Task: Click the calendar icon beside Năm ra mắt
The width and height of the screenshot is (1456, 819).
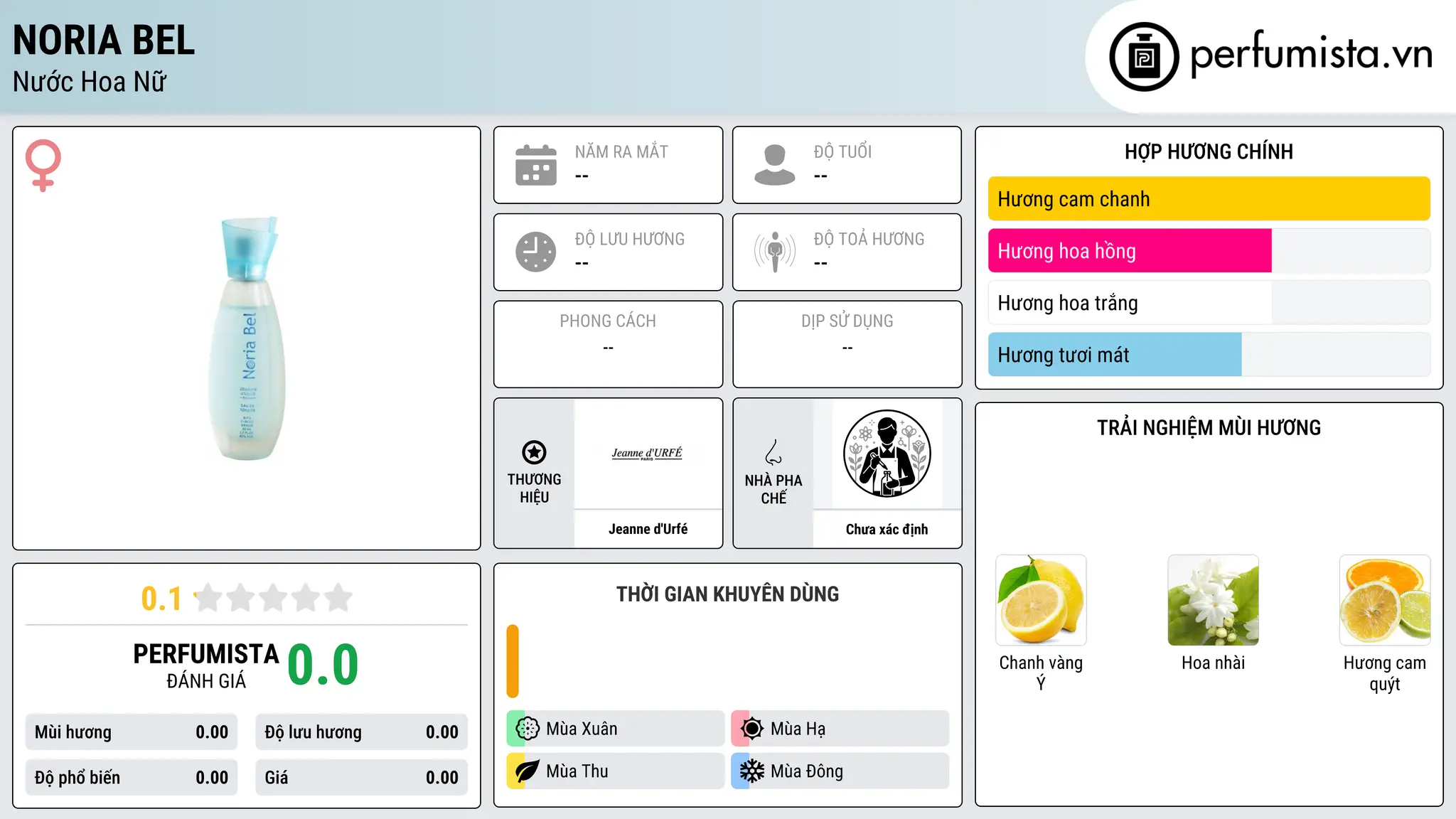Action: [536, 165]
